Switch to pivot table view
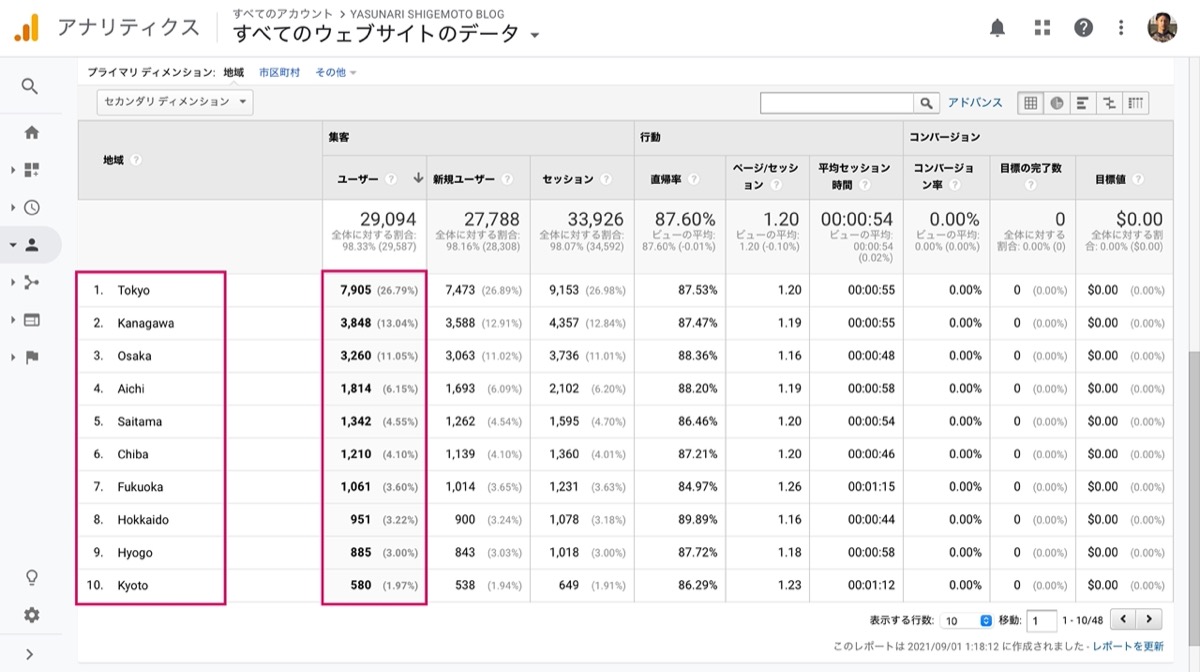Viewport: 1200px width, 672px height. click(1135, 103)
